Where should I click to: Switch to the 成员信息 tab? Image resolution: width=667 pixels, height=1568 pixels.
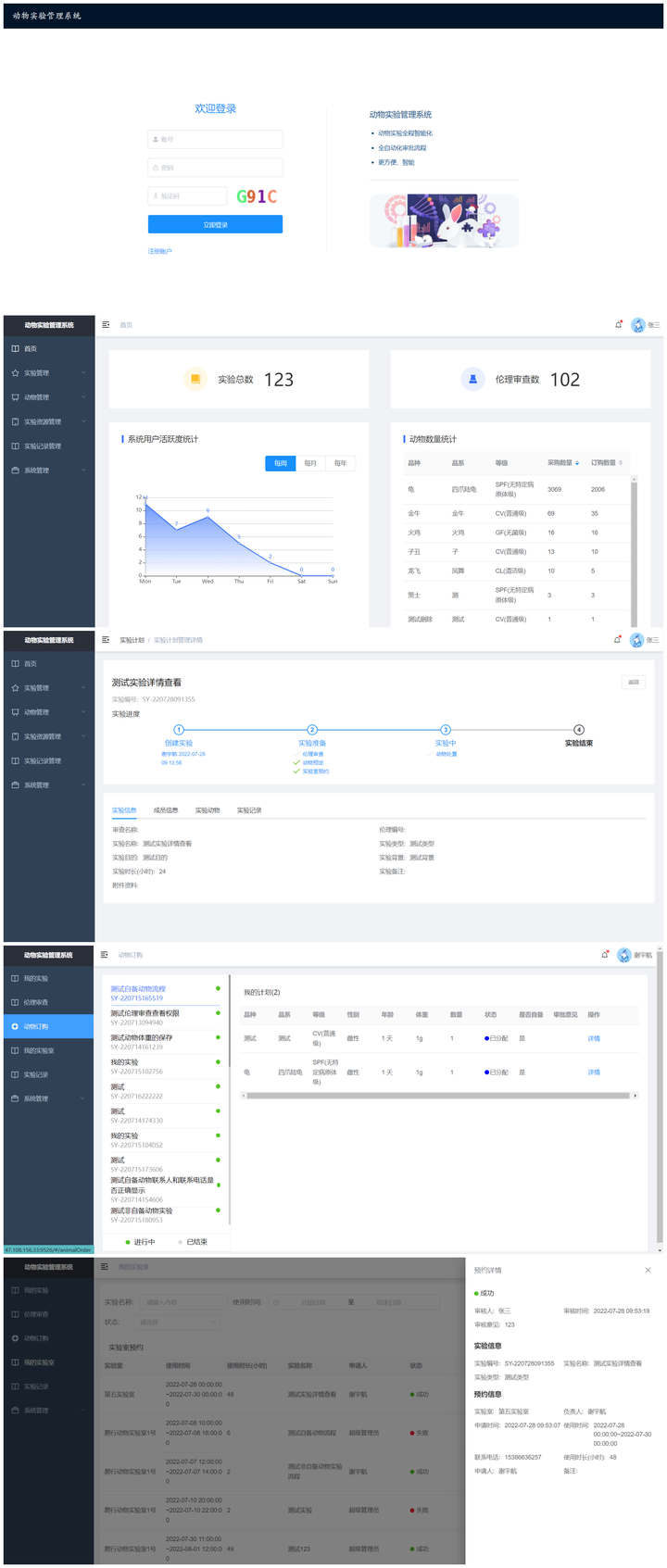166,810
